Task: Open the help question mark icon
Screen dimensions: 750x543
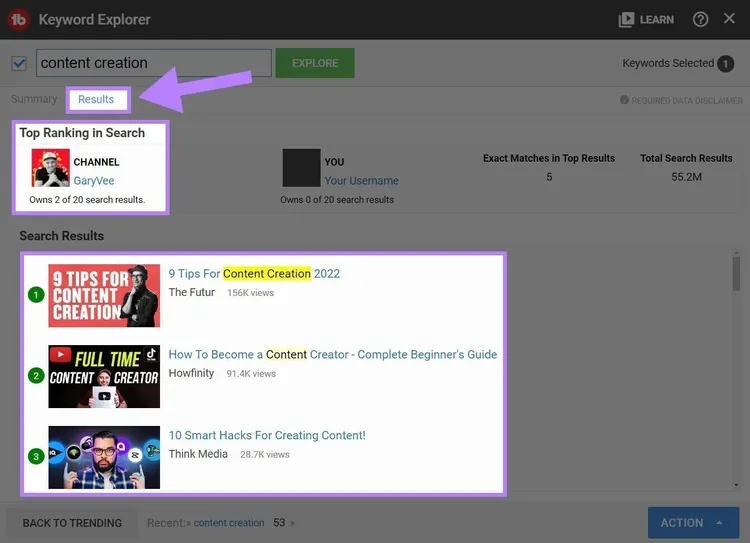Action: click(700, 19)
